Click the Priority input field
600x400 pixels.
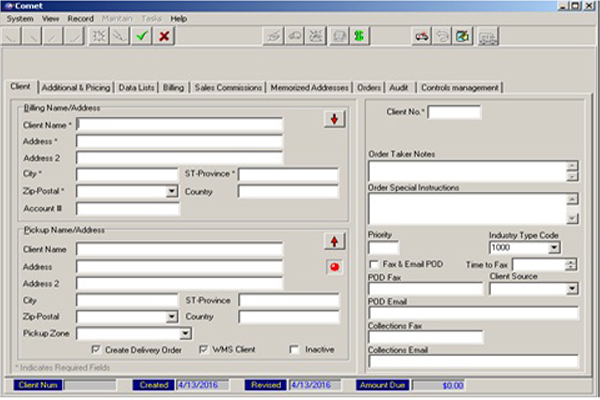click(x=383, y=248)
